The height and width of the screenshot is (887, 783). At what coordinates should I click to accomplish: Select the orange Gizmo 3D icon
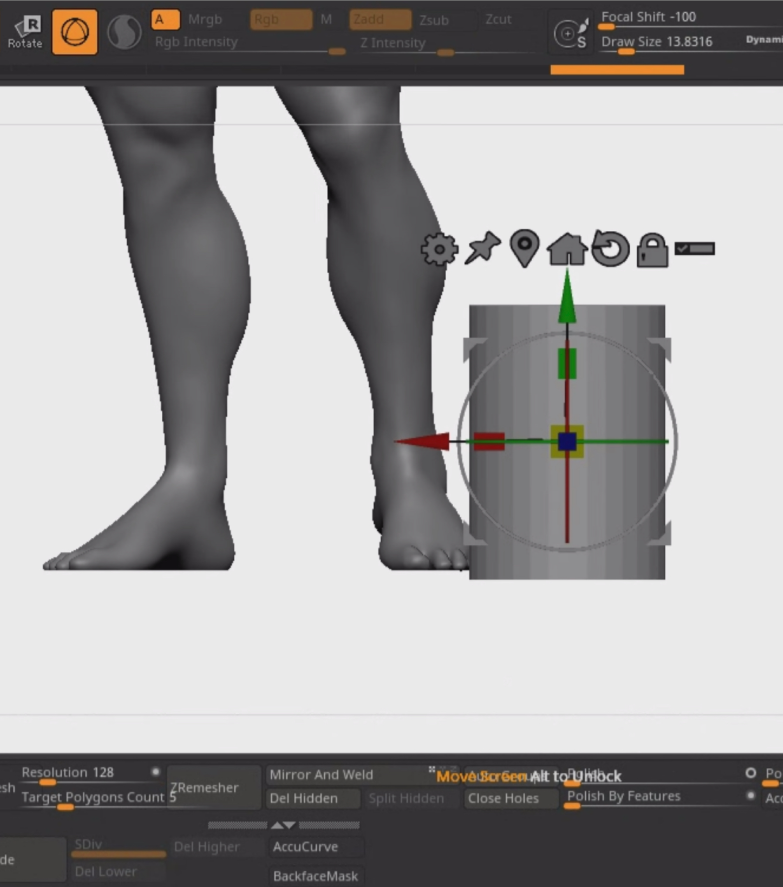[x=75, y=32]
